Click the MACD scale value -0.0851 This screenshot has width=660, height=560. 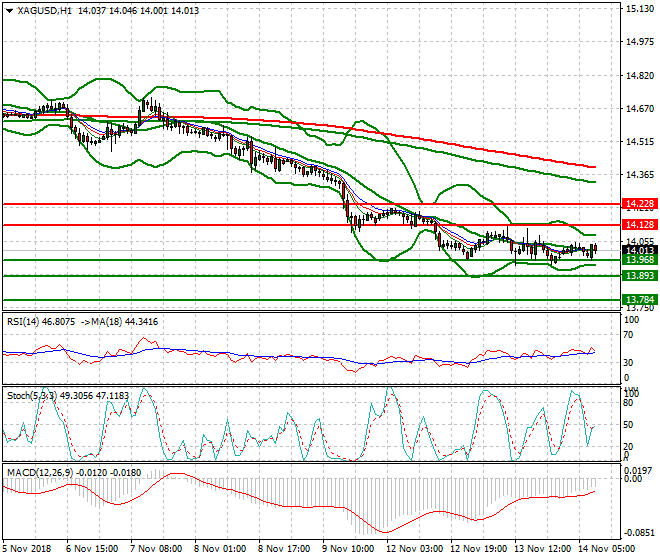tap(640, 533)
